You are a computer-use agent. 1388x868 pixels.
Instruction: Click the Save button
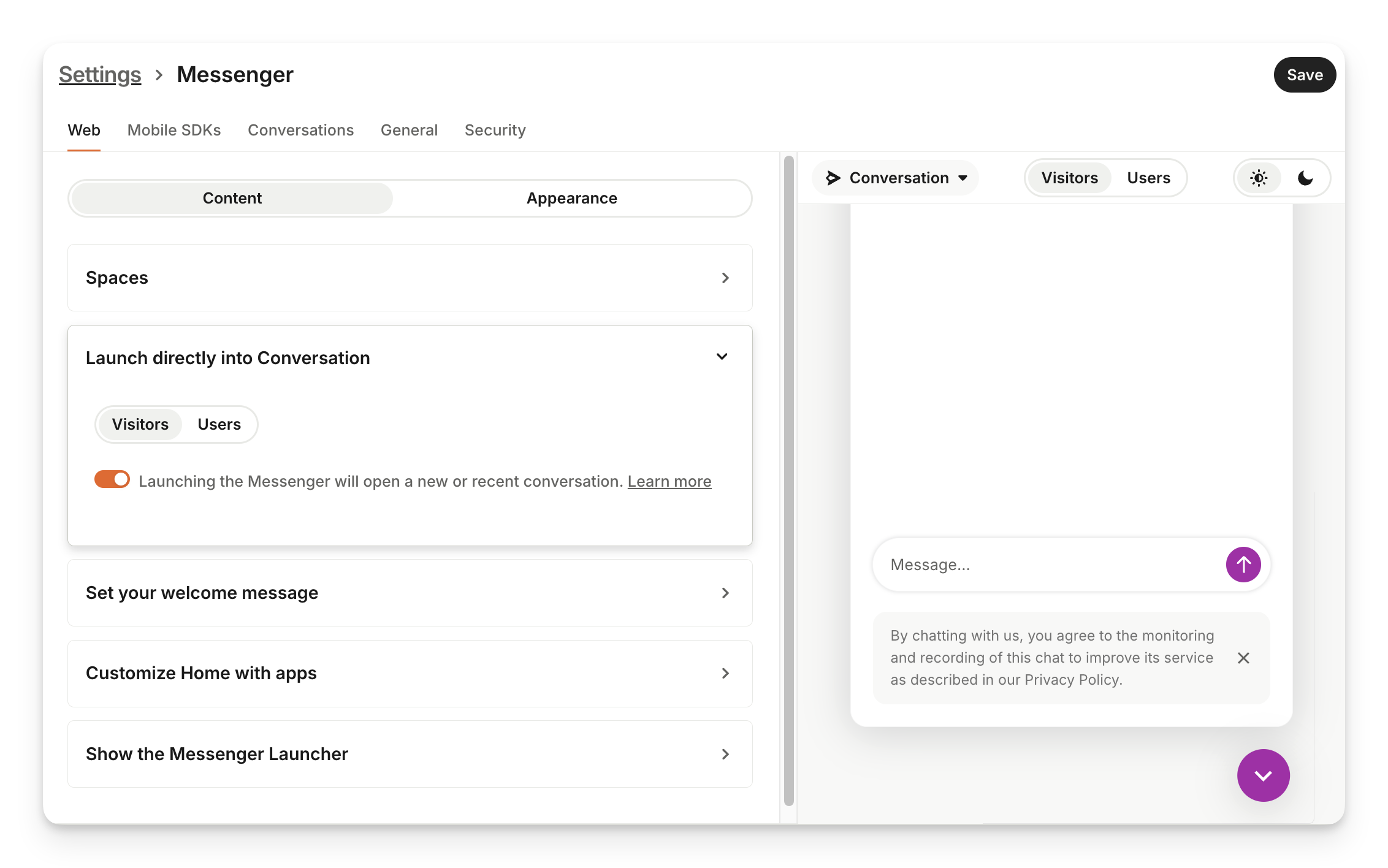tap(1305, 75)
